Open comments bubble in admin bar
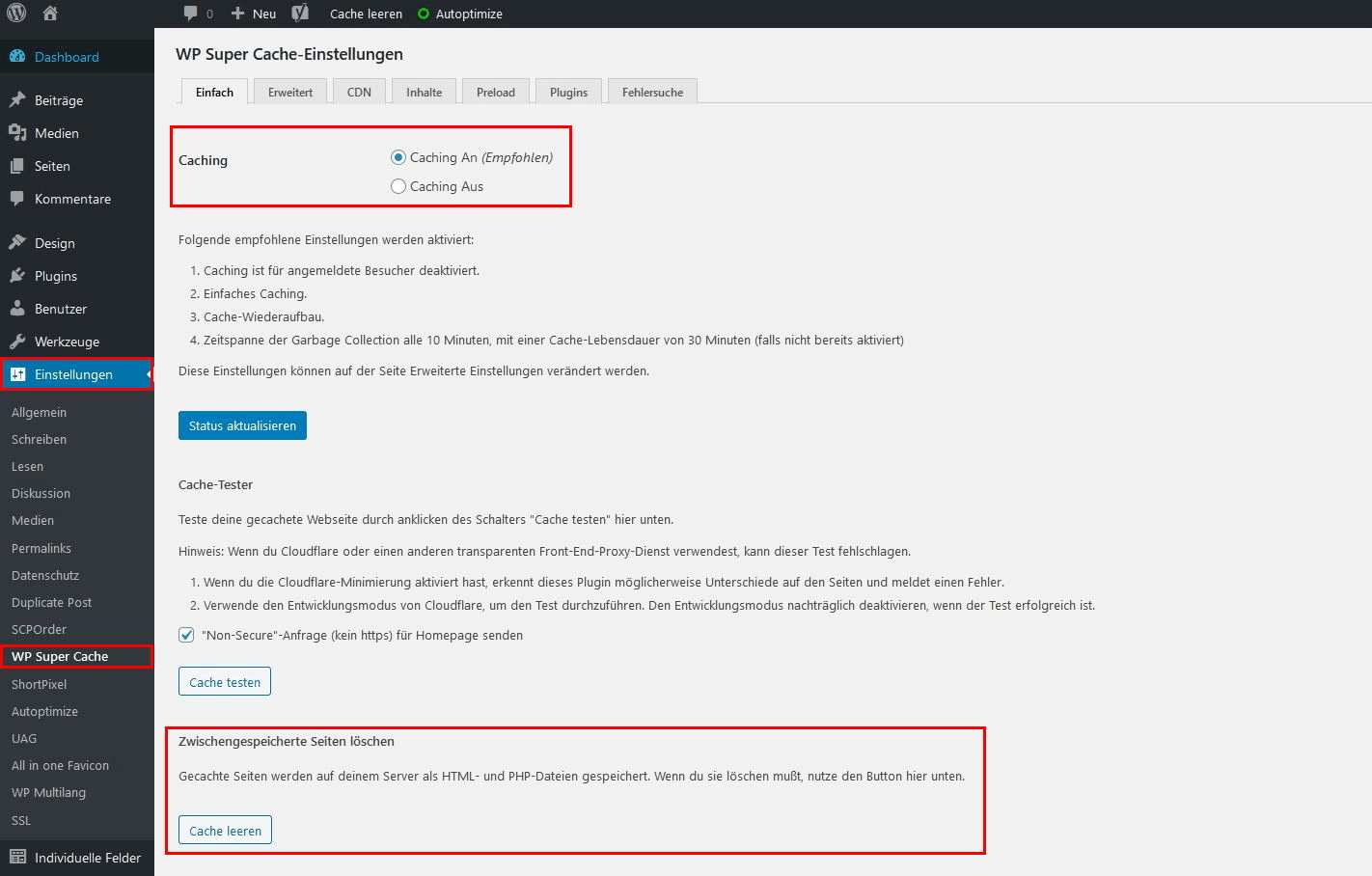This screenshot has width=1372, height=876. (x=190, y=14)
